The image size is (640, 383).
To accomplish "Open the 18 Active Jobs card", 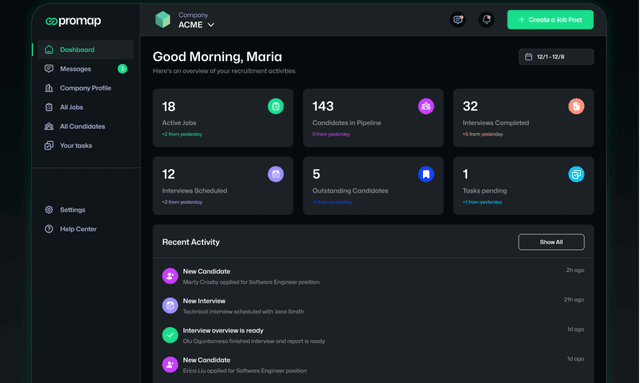I will click(x=223, y=118).
